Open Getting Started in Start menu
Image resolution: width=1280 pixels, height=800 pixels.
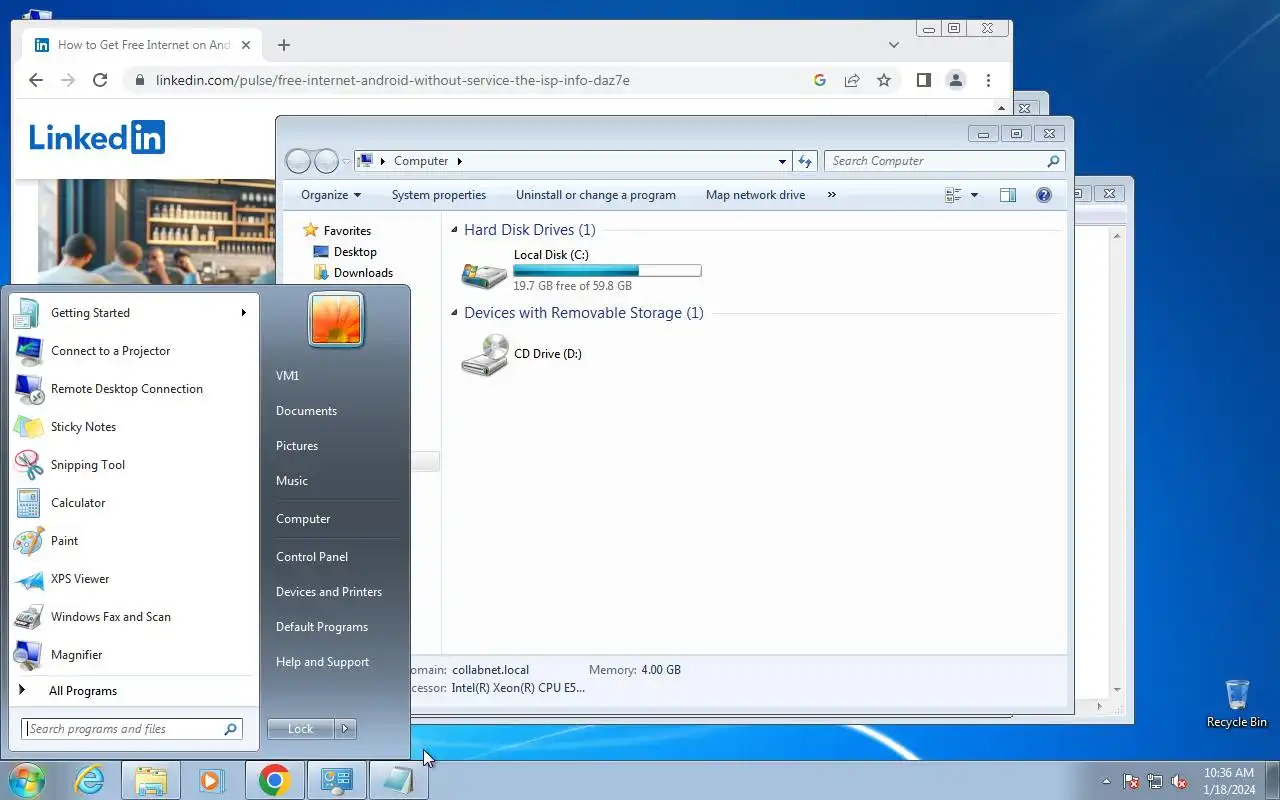coord(130,313)
